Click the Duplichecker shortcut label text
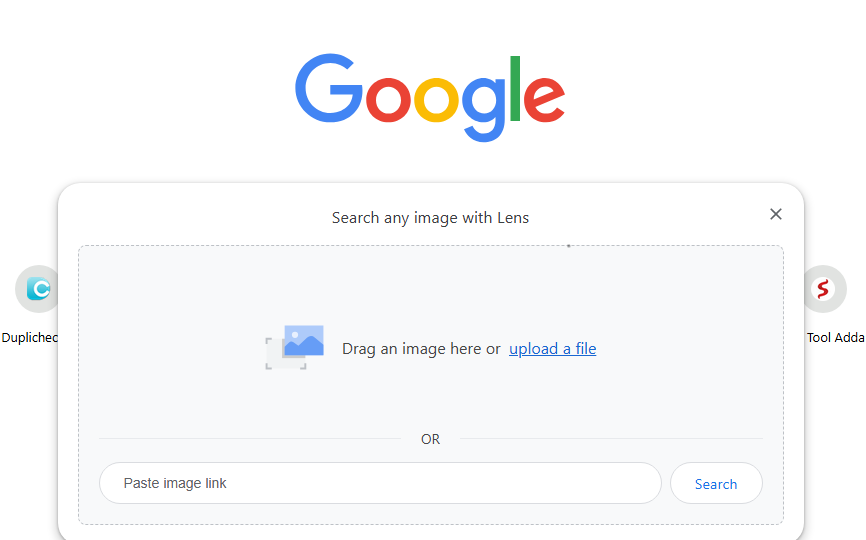 (x=29, y=338)
